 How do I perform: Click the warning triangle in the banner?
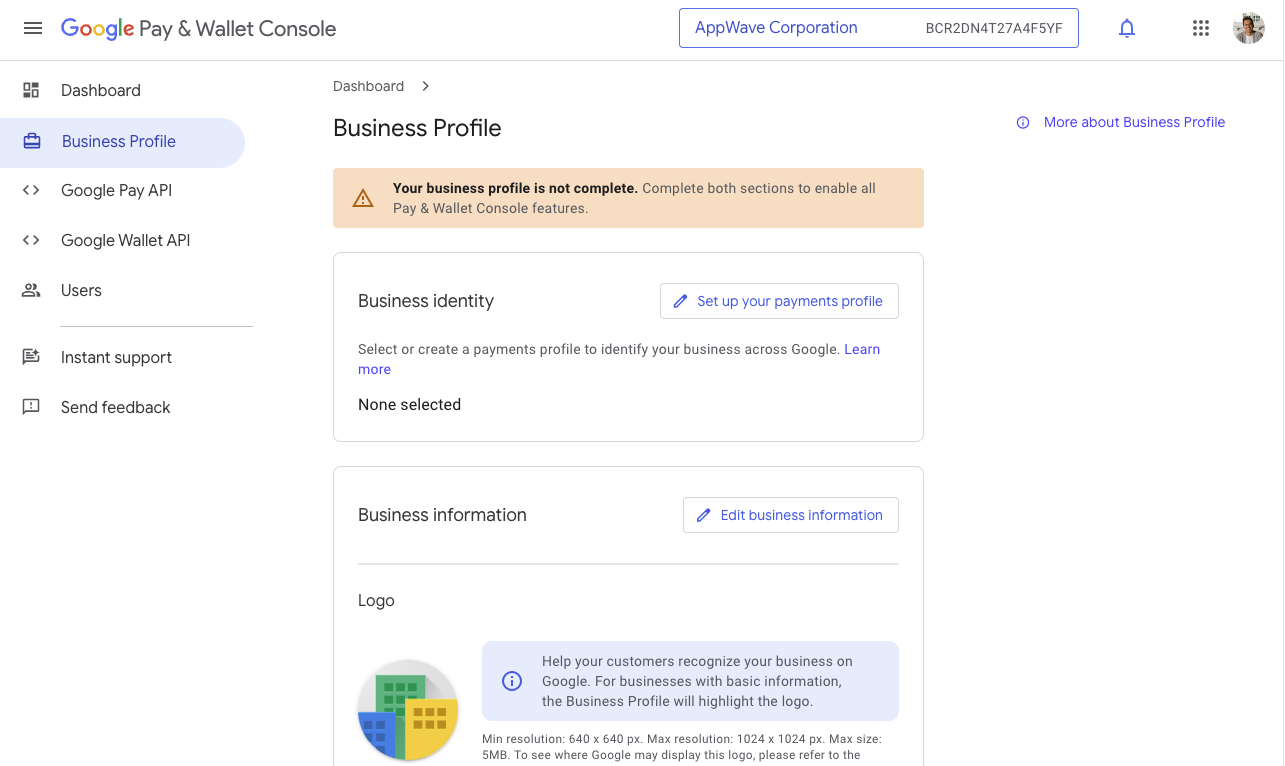tap(363, 198)
